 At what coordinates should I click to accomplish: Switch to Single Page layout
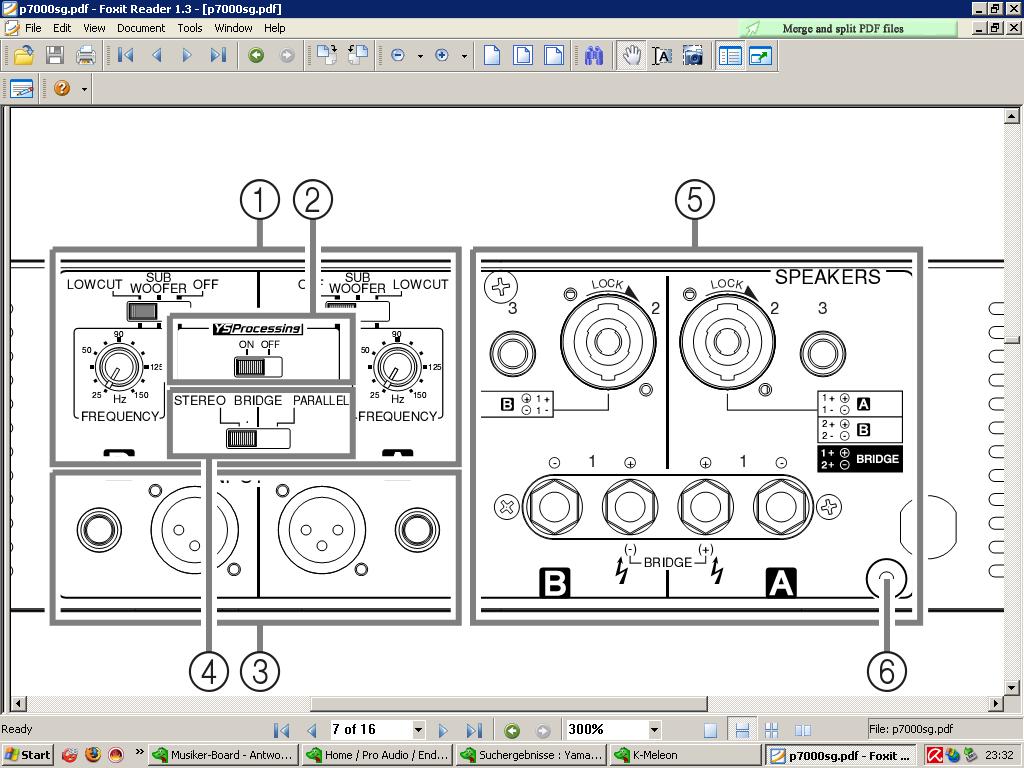pos(711,730)
